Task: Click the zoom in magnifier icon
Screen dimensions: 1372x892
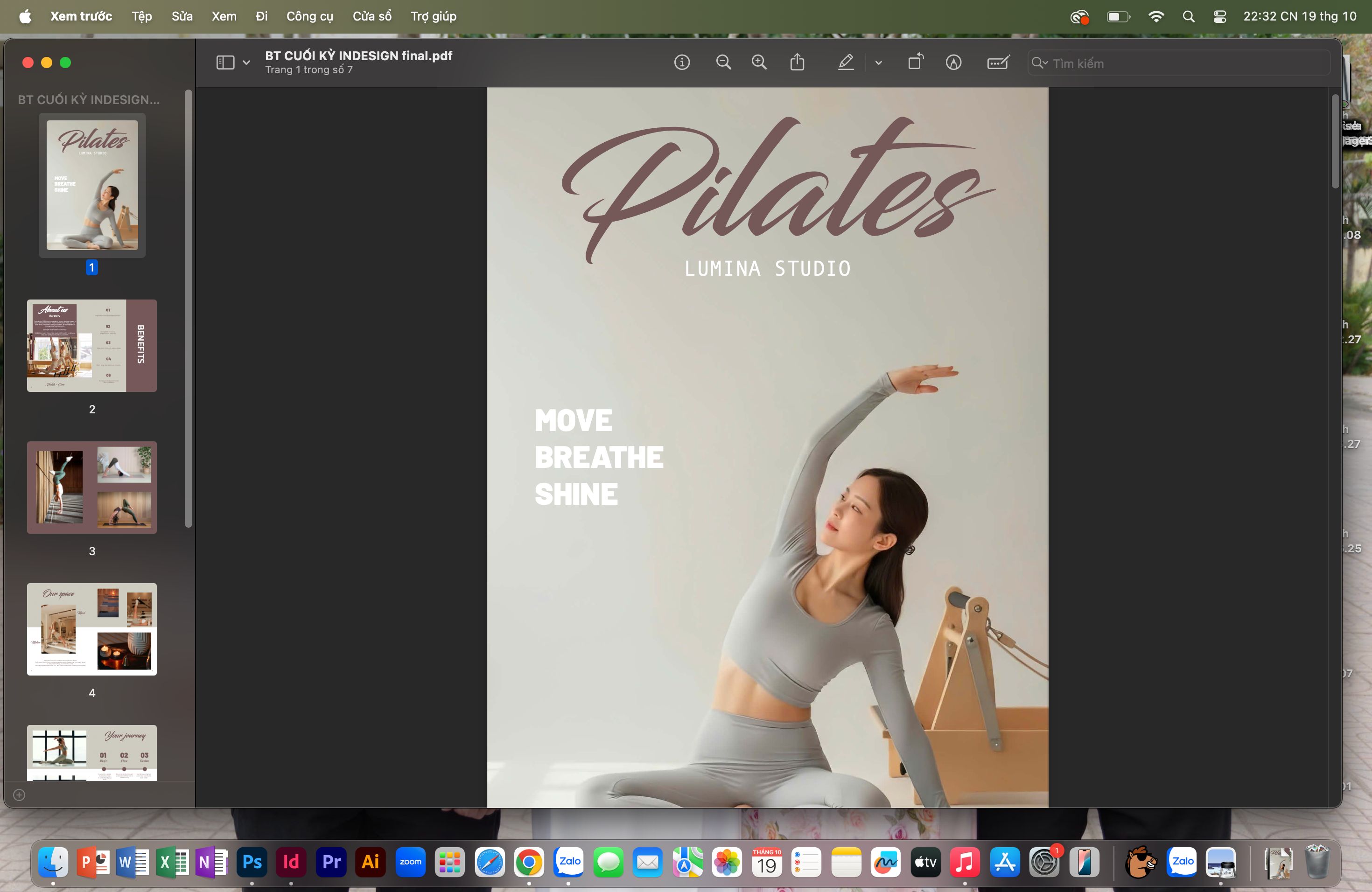Action: pyautogui.click(x=759, y=62)
